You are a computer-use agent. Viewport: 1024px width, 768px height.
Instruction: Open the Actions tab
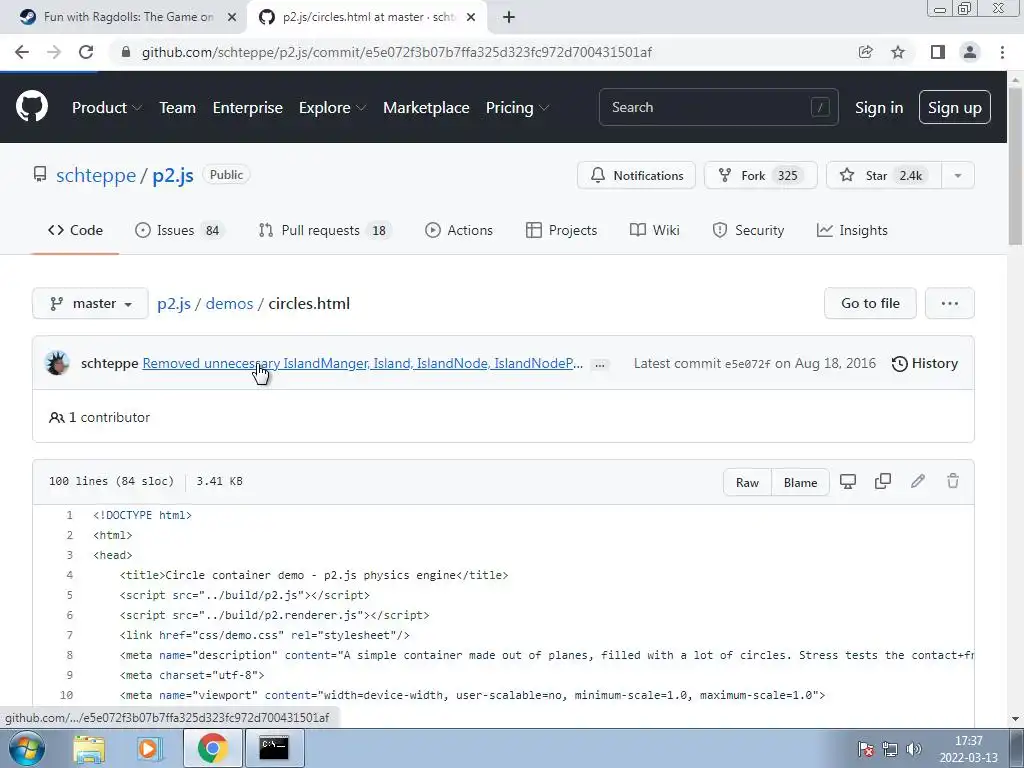(x=458, y=231)
